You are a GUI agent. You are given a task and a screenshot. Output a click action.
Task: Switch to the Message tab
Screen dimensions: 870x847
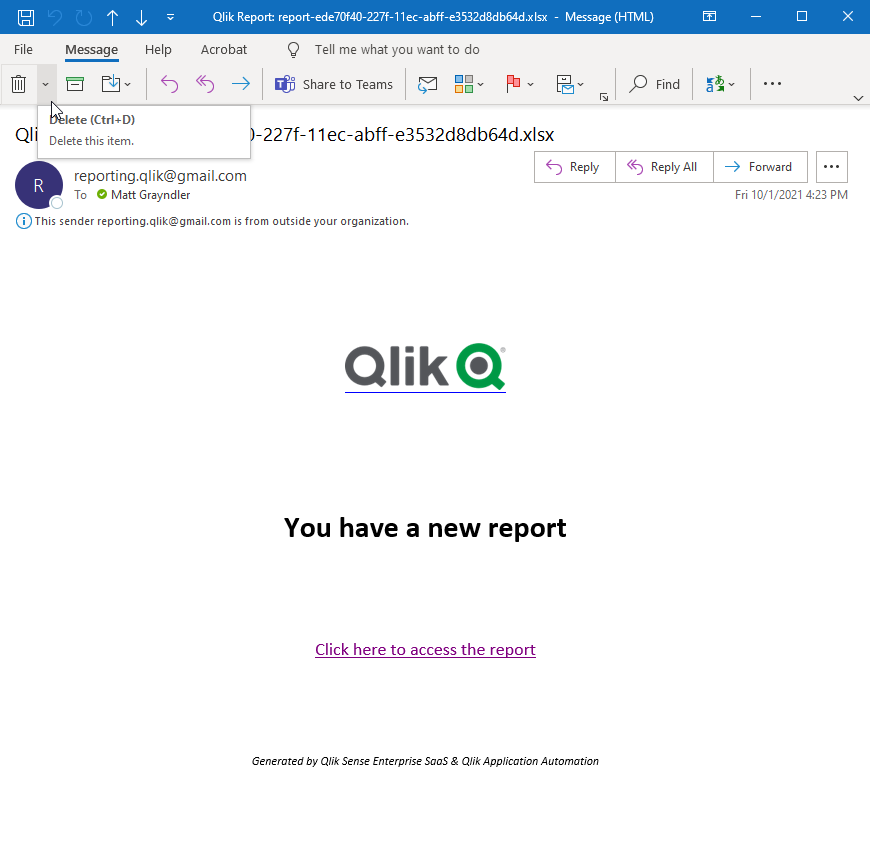tap(91, 49)
